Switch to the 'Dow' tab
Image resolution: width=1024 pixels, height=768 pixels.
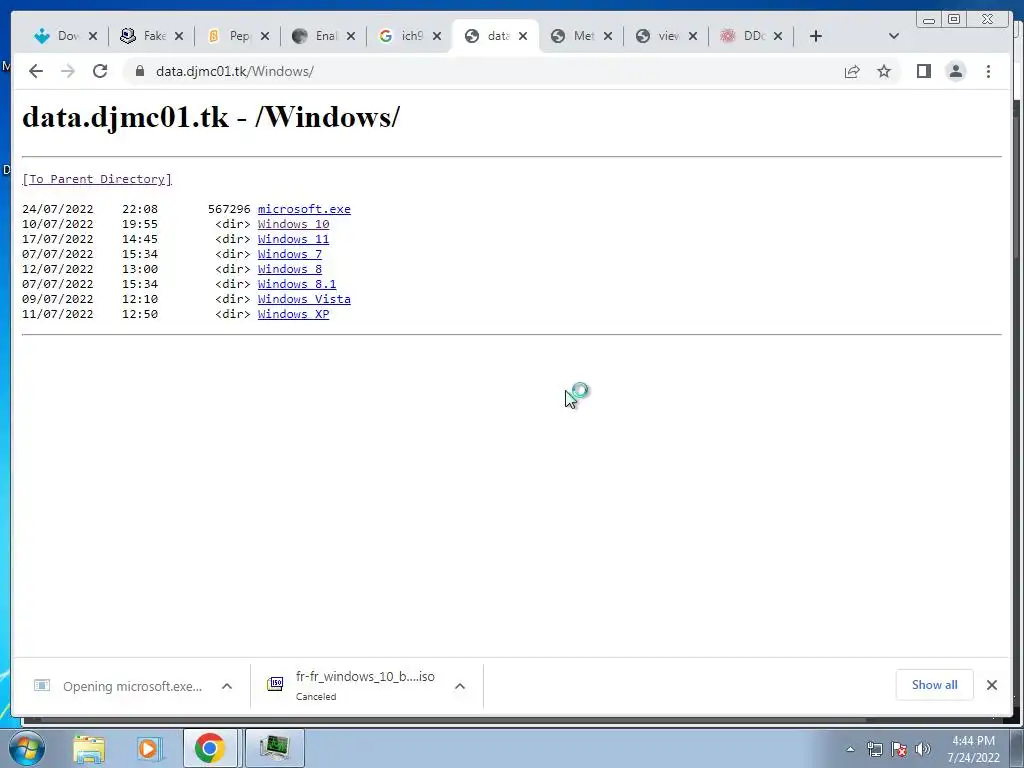57,36
